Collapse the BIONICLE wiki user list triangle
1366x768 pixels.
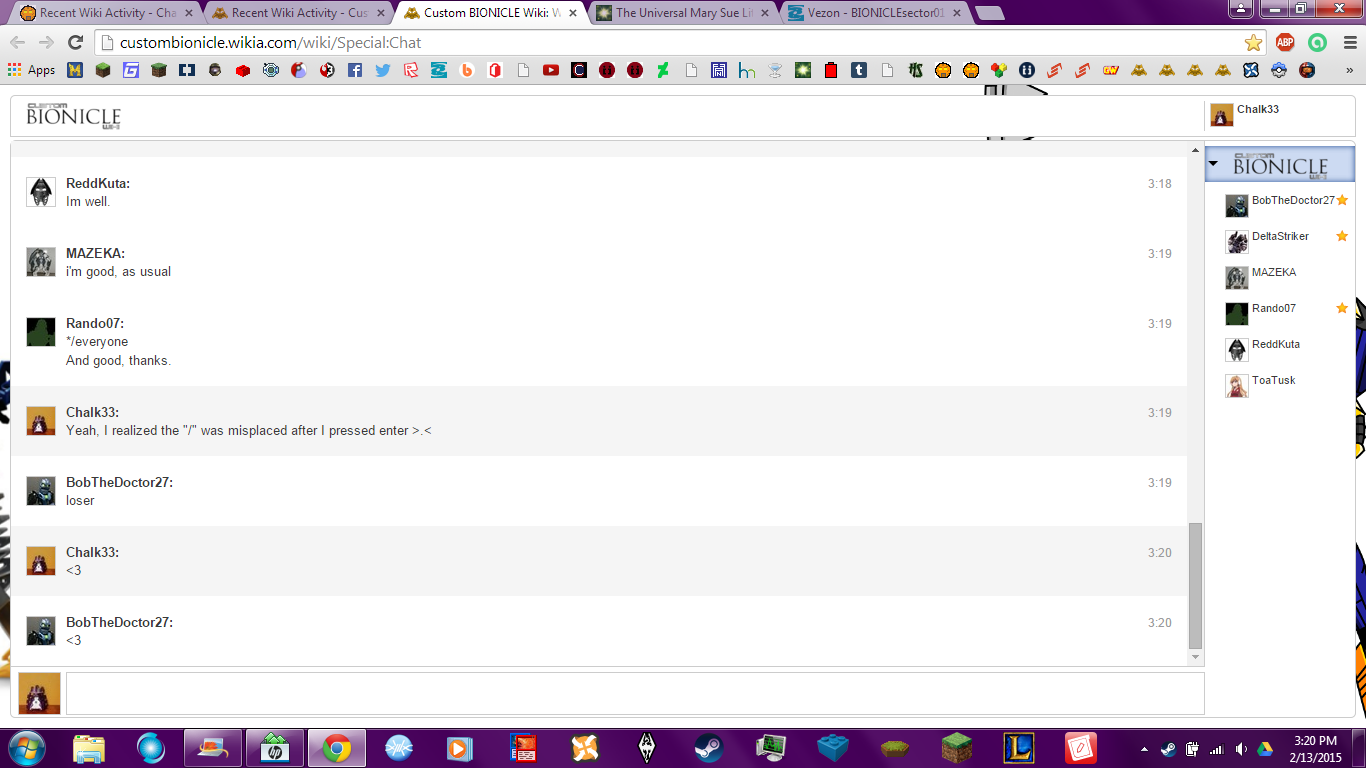(1213, 163)
